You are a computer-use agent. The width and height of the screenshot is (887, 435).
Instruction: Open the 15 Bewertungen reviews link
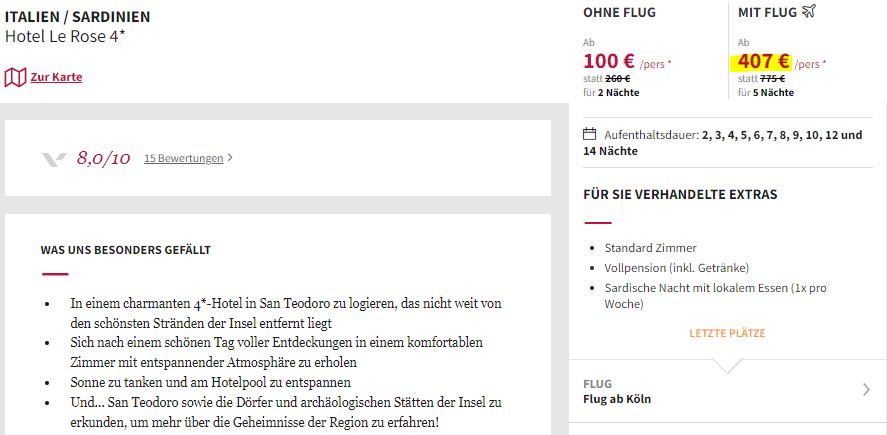(x=183, y=158)
